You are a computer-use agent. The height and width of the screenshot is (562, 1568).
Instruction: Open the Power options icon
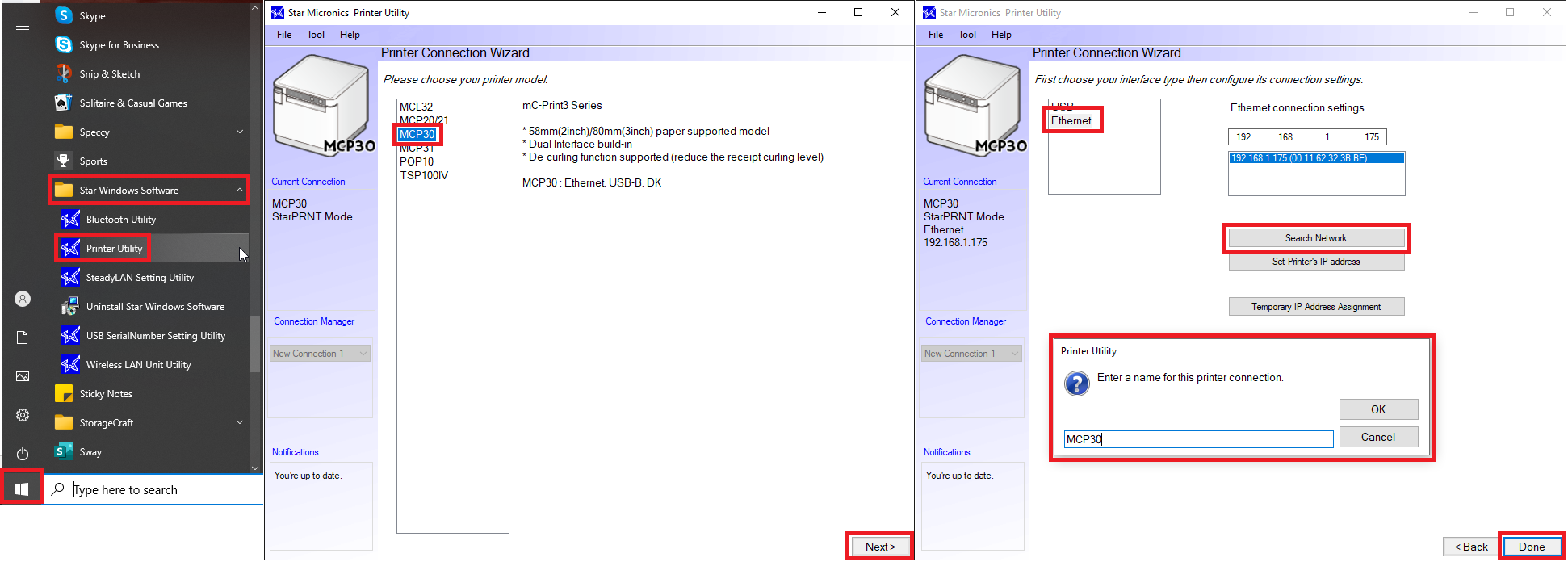tap(23, 454)
